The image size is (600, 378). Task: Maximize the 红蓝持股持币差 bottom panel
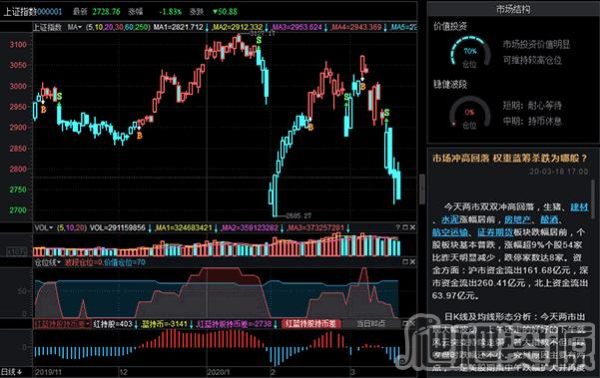click(x=406, y=324)
